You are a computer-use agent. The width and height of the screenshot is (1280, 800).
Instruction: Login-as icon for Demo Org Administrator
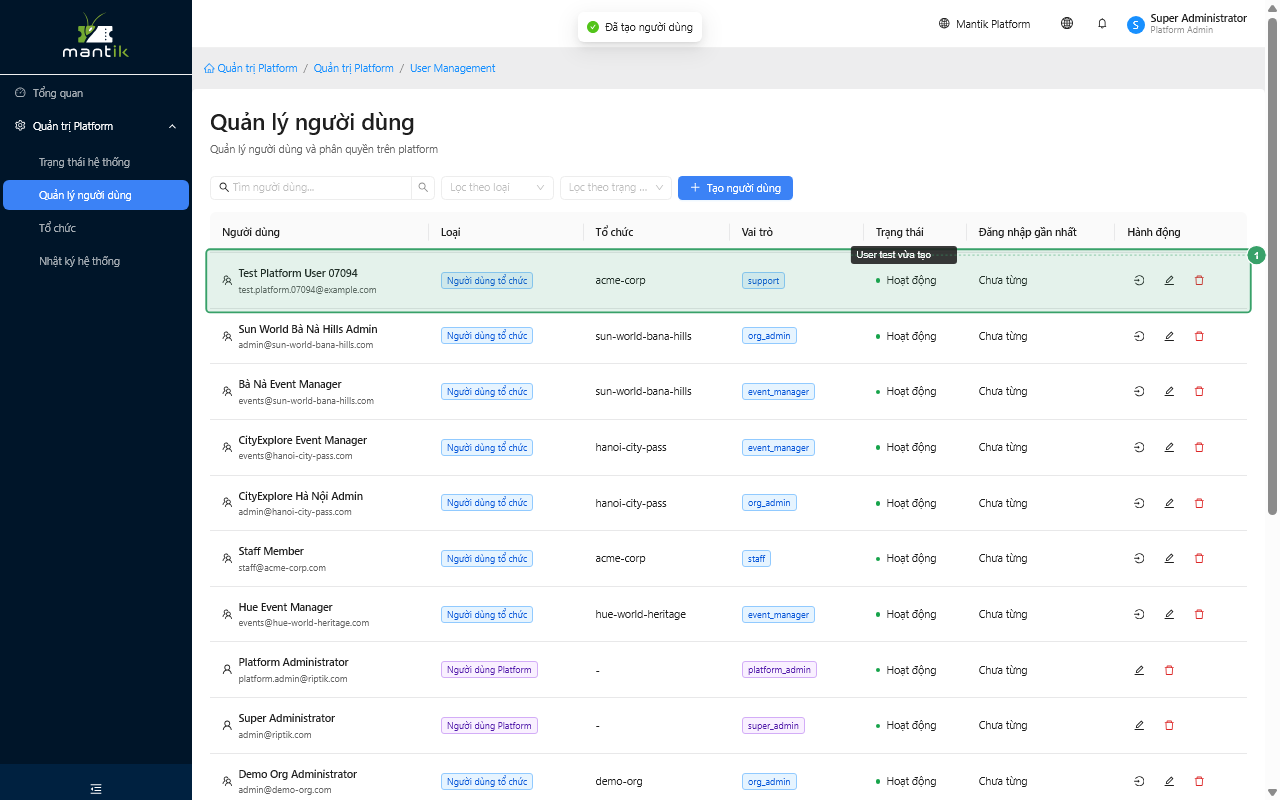pyautogui.click(x=1139, y=781)
